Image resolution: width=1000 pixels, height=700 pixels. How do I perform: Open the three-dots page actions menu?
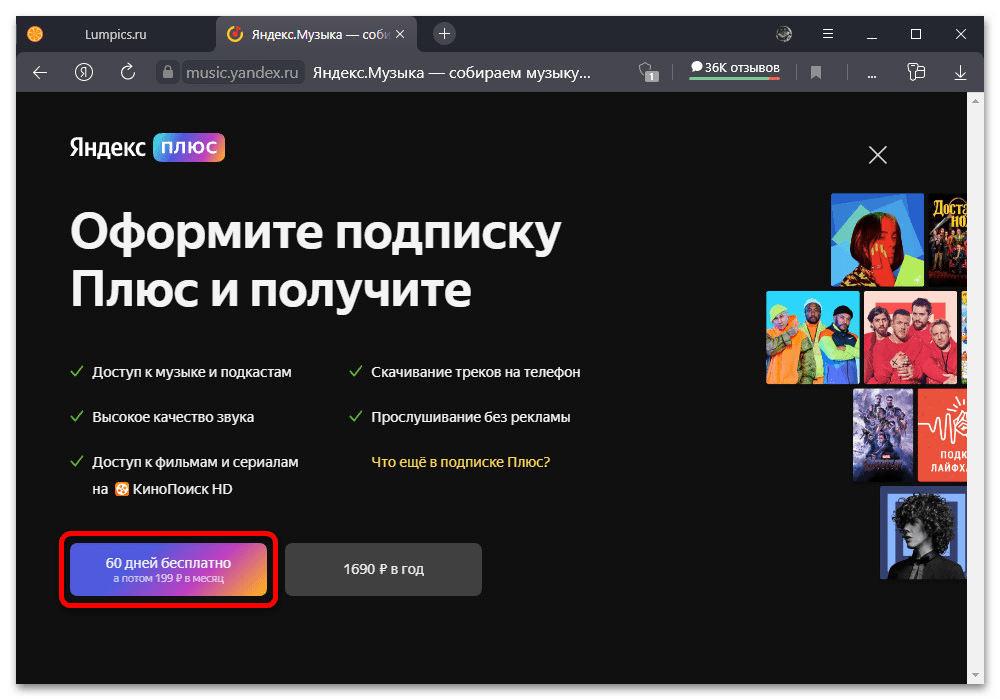pyautogui.click(x=872, y=72)
